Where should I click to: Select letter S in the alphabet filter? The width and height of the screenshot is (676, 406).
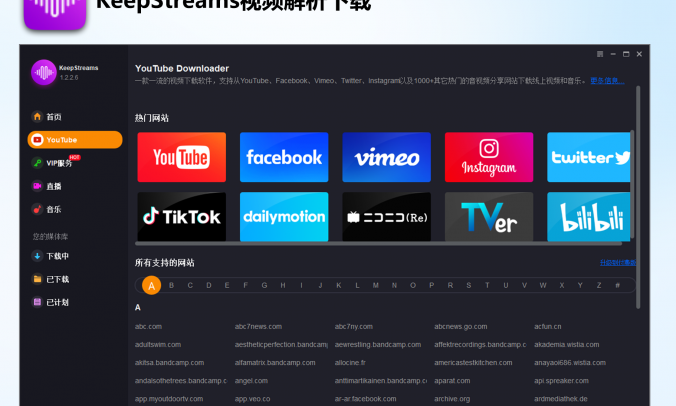click(x=469, y=285)
